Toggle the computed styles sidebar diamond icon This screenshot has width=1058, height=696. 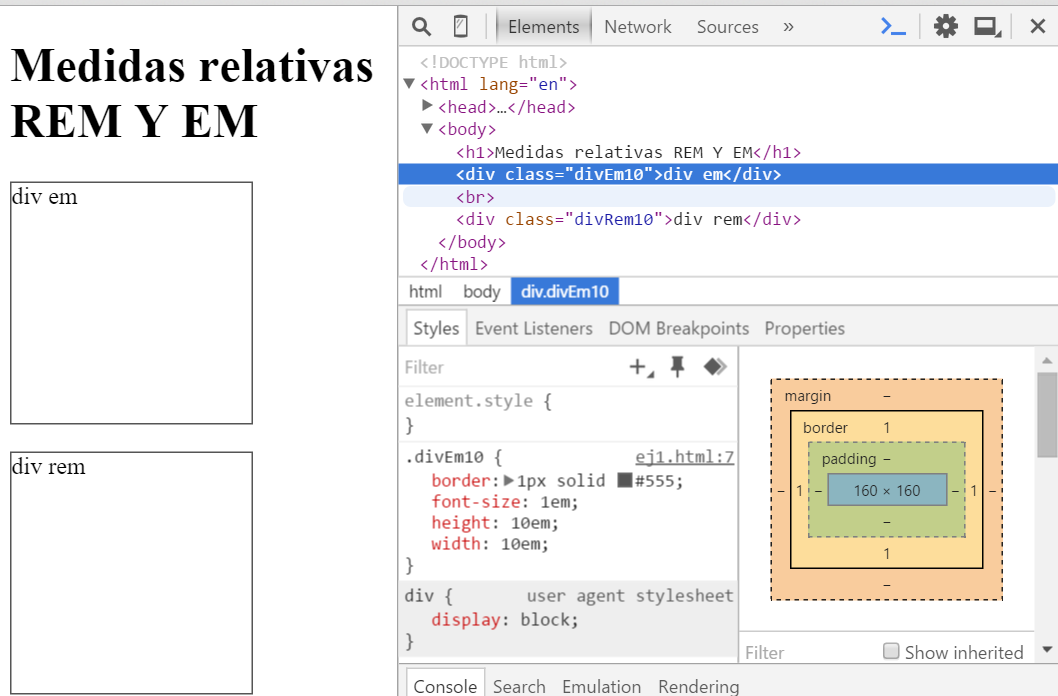714,367
